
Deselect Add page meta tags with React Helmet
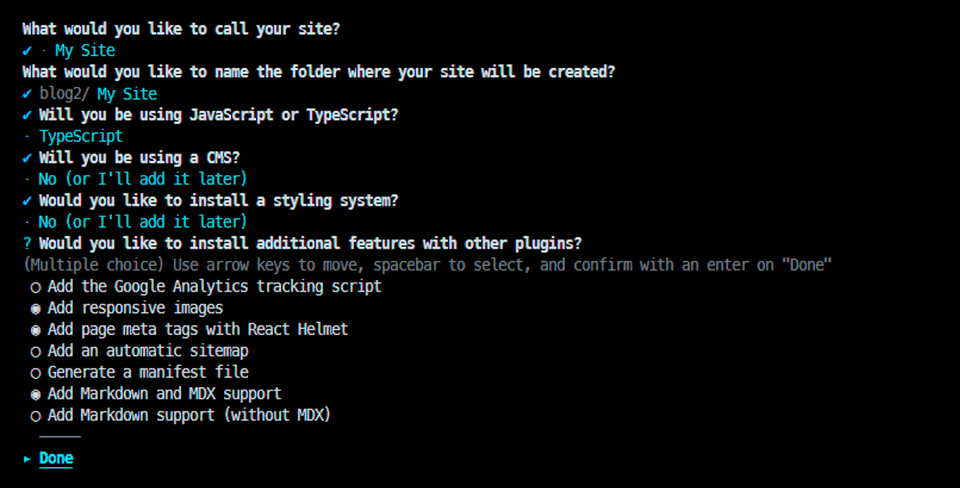(189, 329)
